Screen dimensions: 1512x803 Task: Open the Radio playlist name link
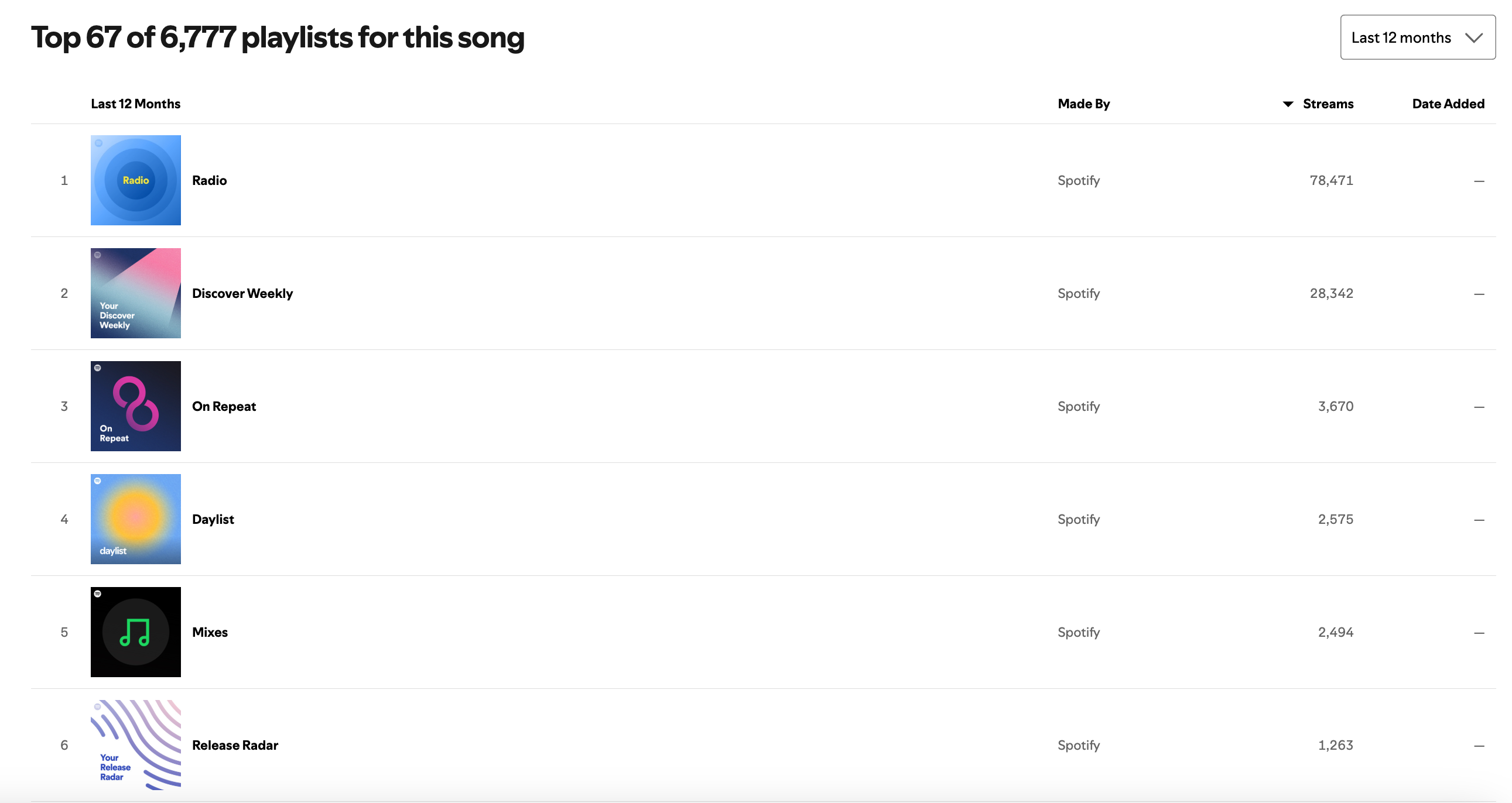click(x=210, y=180)
